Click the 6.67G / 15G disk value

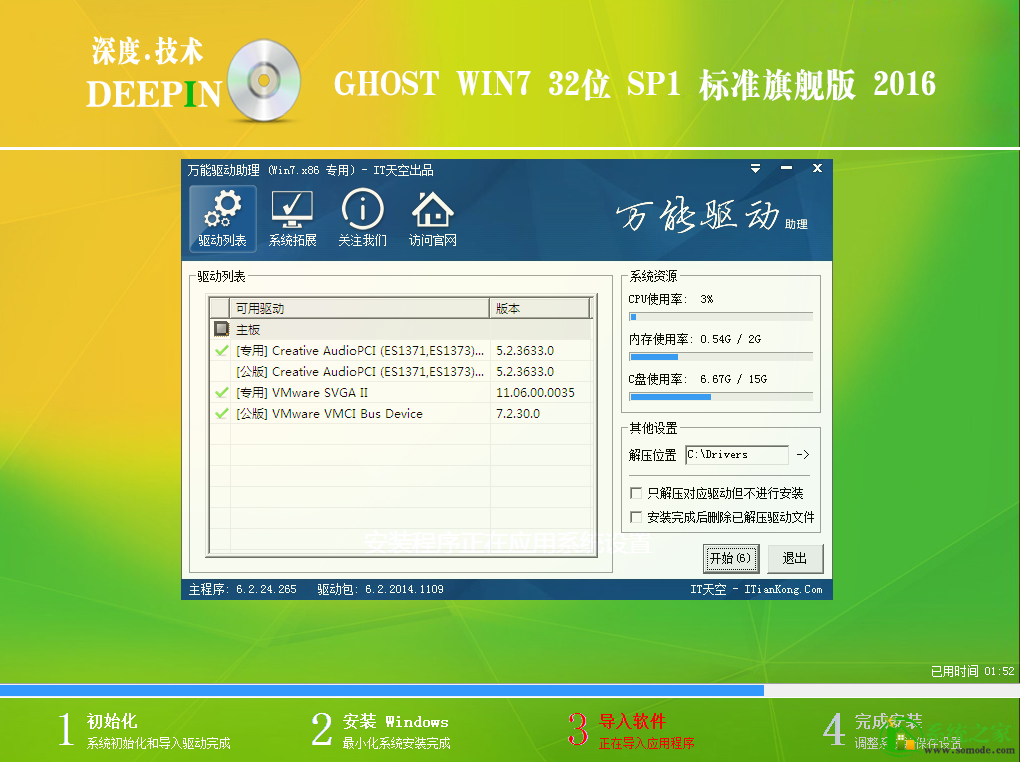coord(733,379)
